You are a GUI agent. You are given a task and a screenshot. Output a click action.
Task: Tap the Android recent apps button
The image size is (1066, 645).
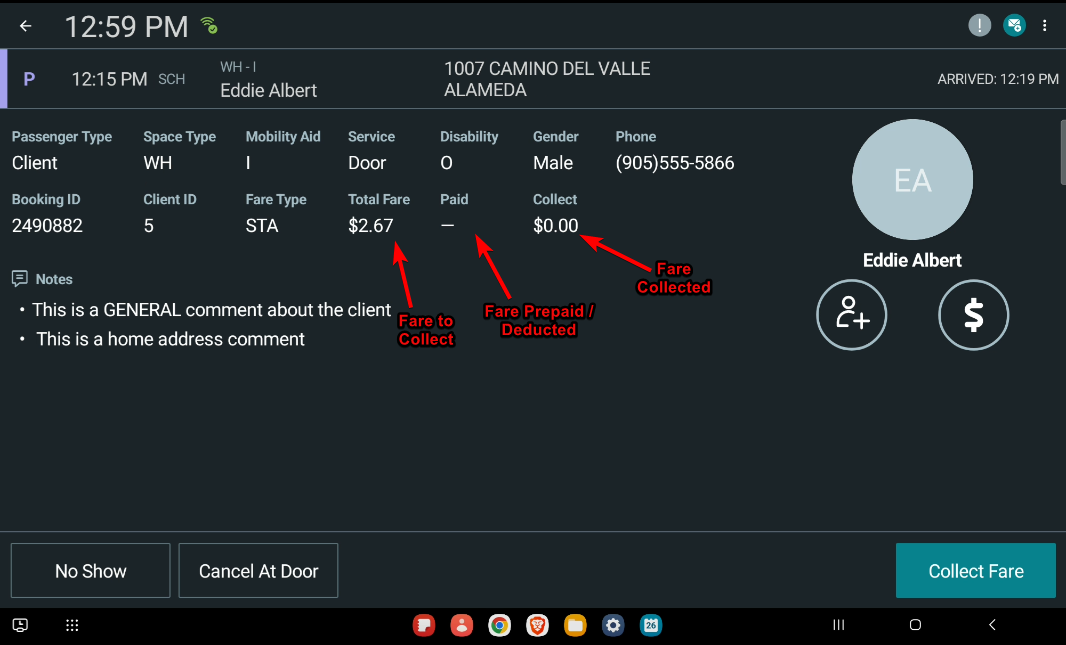pyautogui.click(x=839, y=626)
